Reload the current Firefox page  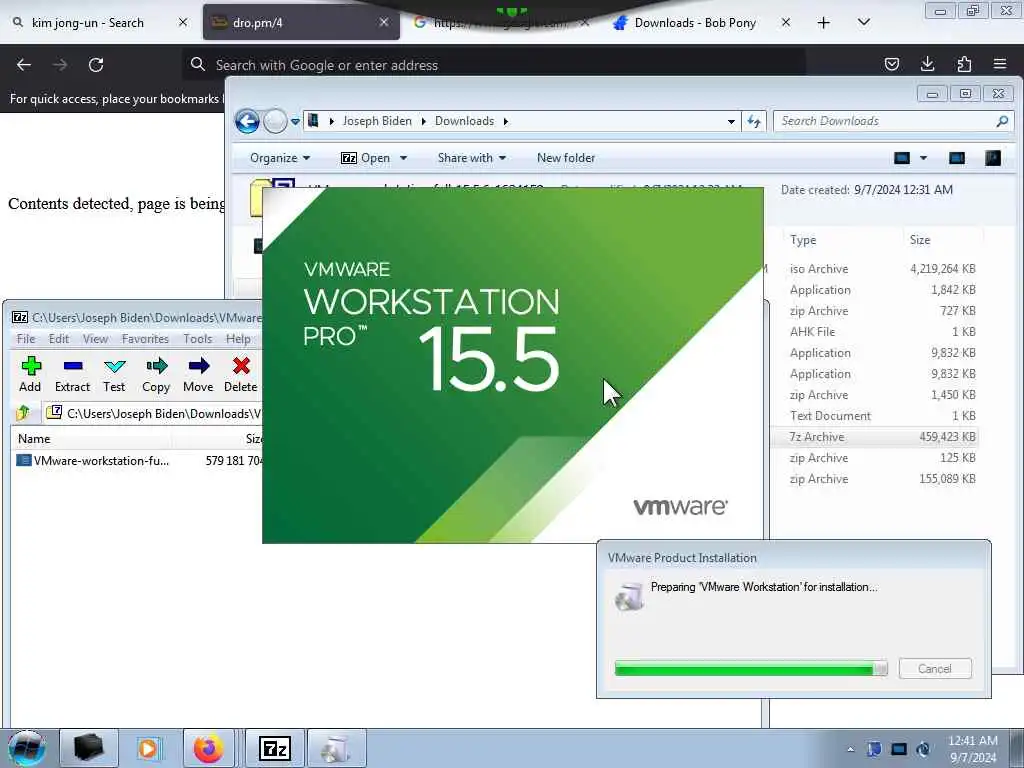click(96, 65)
